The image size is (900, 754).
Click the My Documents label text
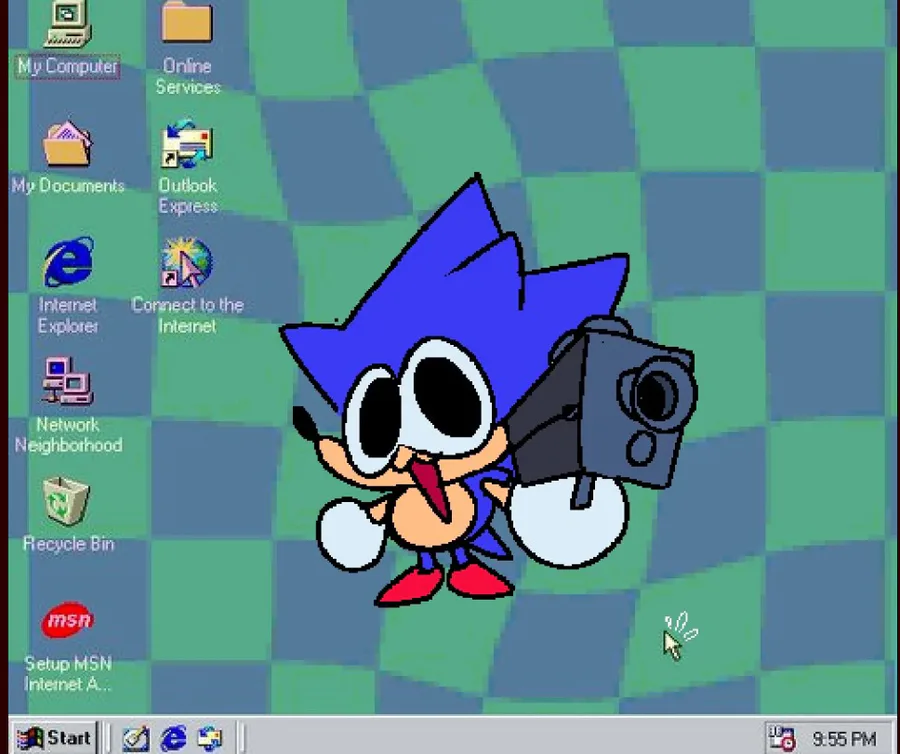(68, 186)
